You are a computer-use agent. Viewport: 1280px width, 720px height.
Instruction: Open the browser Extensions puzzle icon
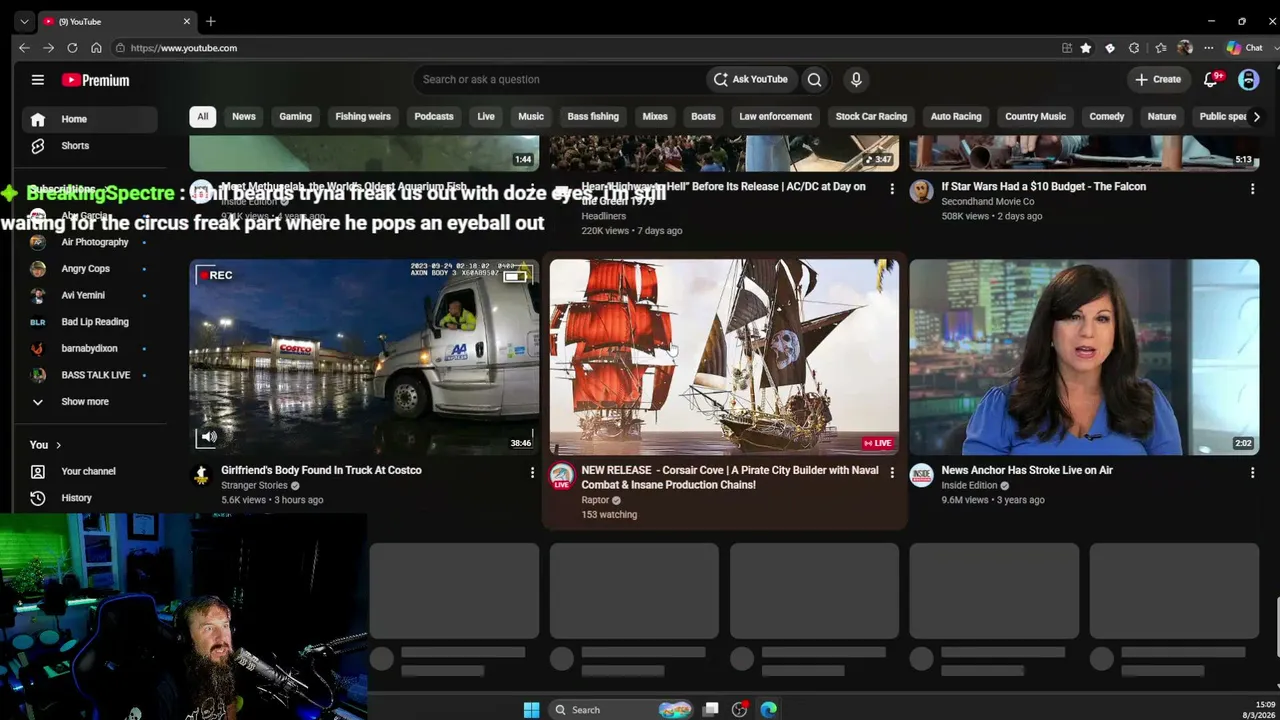coord(1133,48)
